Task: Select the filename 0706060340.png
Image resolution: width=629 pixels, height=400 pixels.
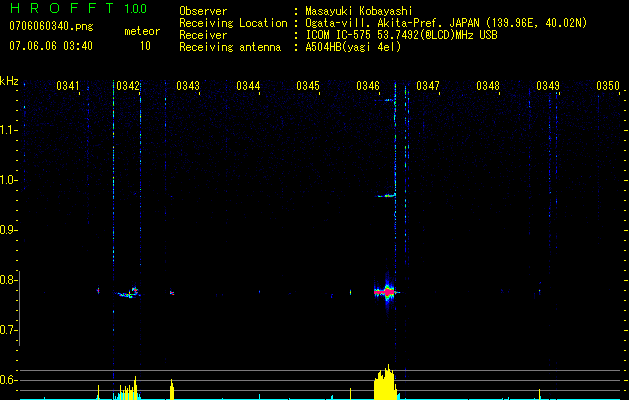Action: [x=51, y=27]
